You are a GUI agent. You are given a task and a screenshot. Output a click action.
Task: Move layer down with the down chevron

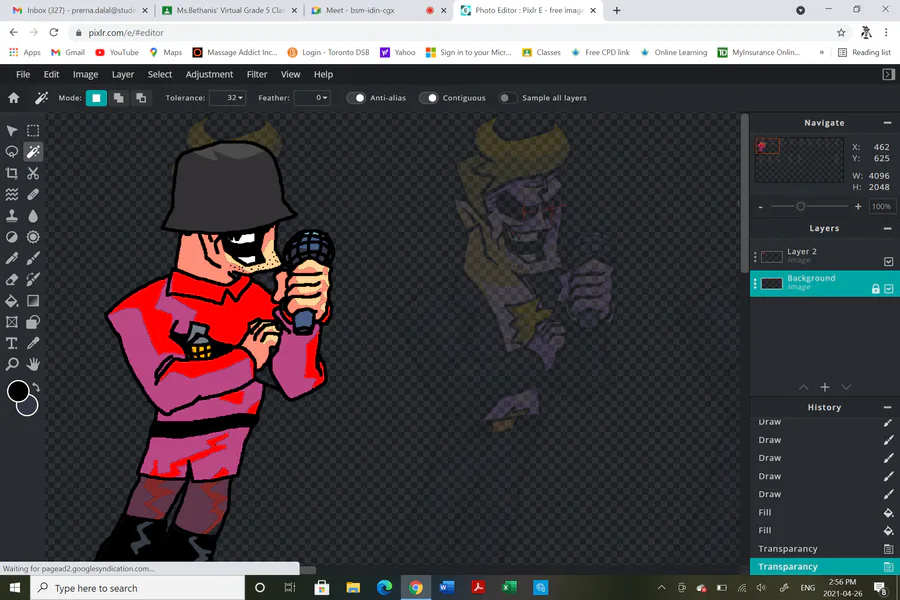pyautogui.click(x=846, y=388)
